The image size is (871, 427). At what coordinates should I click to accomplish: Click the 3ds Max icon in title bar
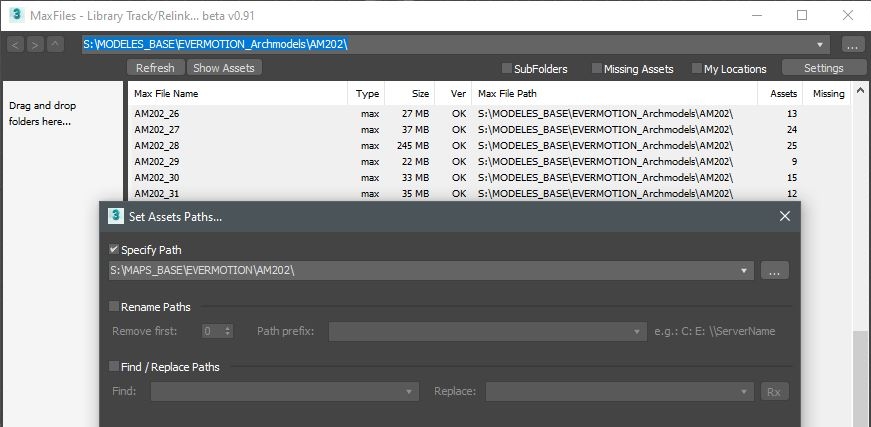tap(16, 15)
